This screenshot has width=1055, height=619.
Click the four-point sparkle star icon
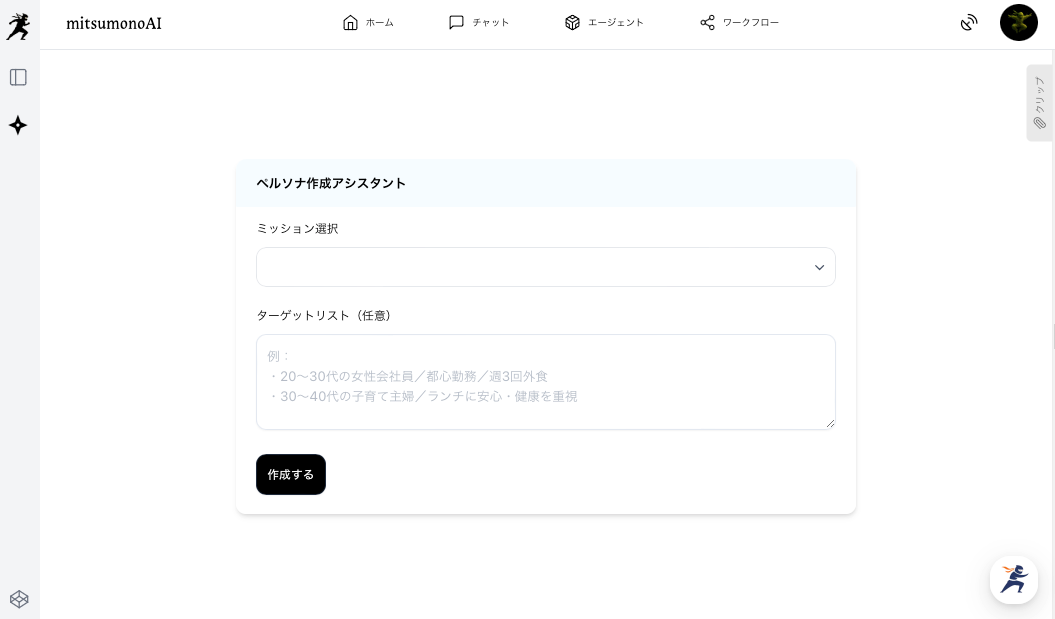point(18,125)
